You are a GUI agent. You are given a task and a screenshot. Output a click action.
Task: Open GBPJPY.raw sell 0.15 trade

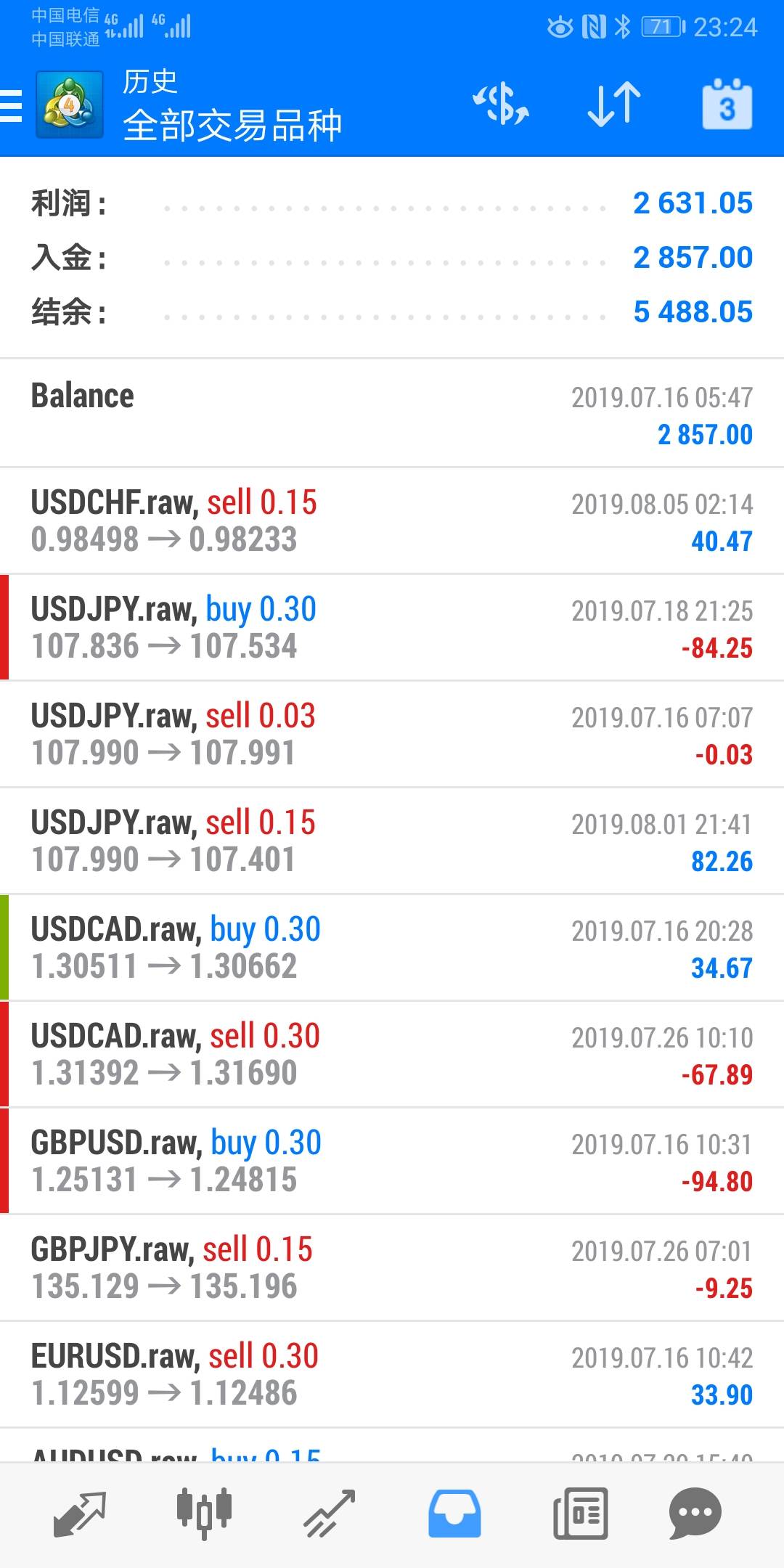[x=392, y=1267]
